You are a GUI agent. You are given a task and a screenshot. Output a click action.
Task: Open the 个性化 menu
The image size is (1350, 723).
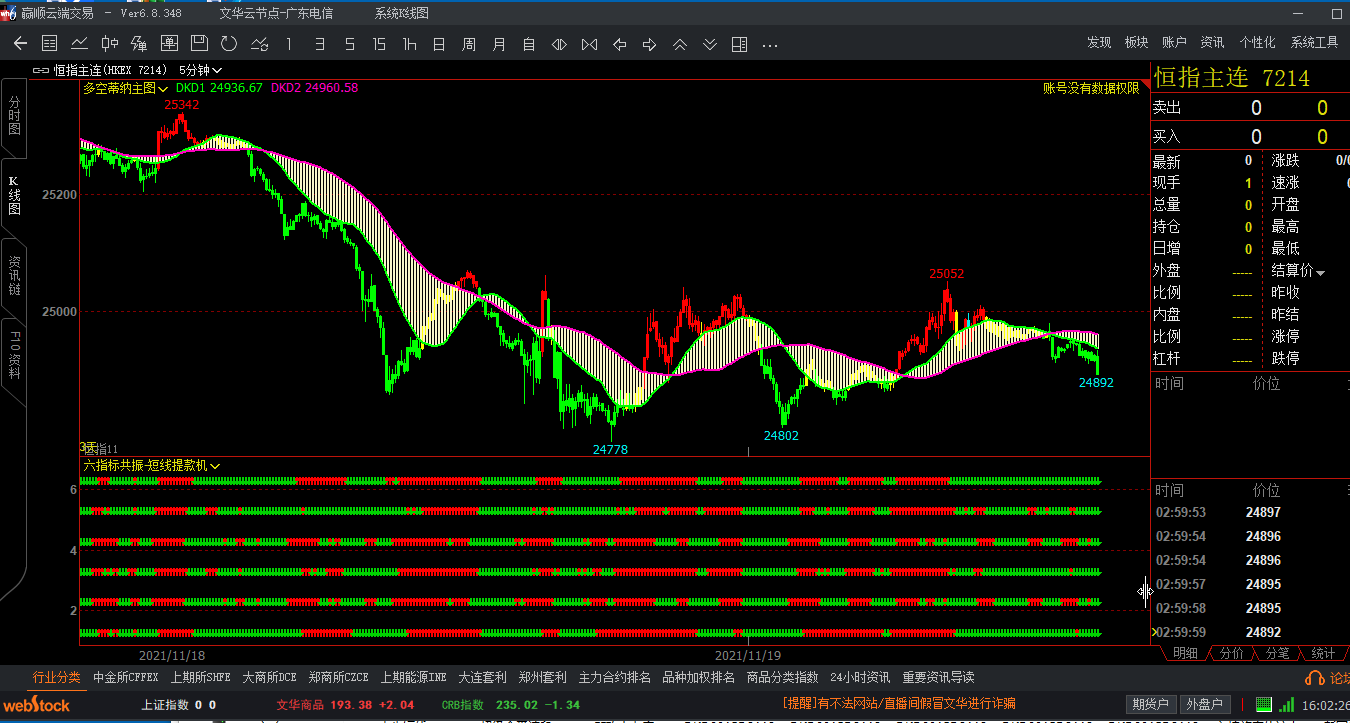(1257, 42)
